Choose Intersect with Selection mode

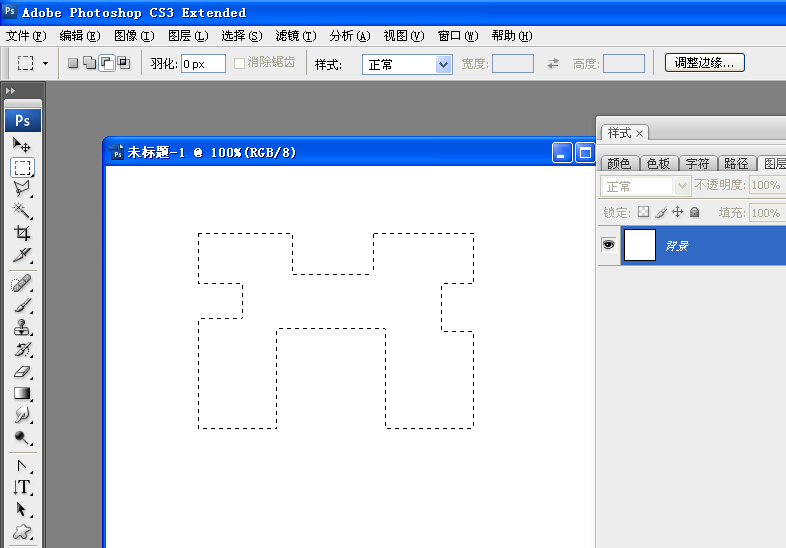tap(123, 63)
